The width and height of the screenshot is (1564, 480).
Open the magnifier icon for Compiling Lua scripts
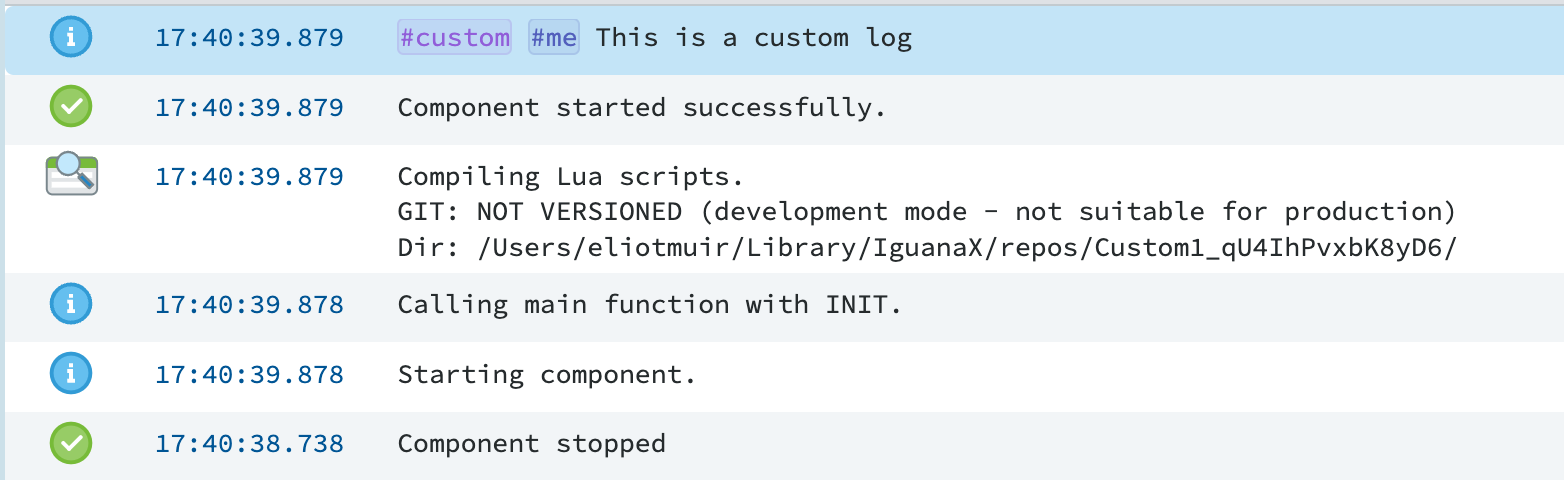(x=72, y=174)
